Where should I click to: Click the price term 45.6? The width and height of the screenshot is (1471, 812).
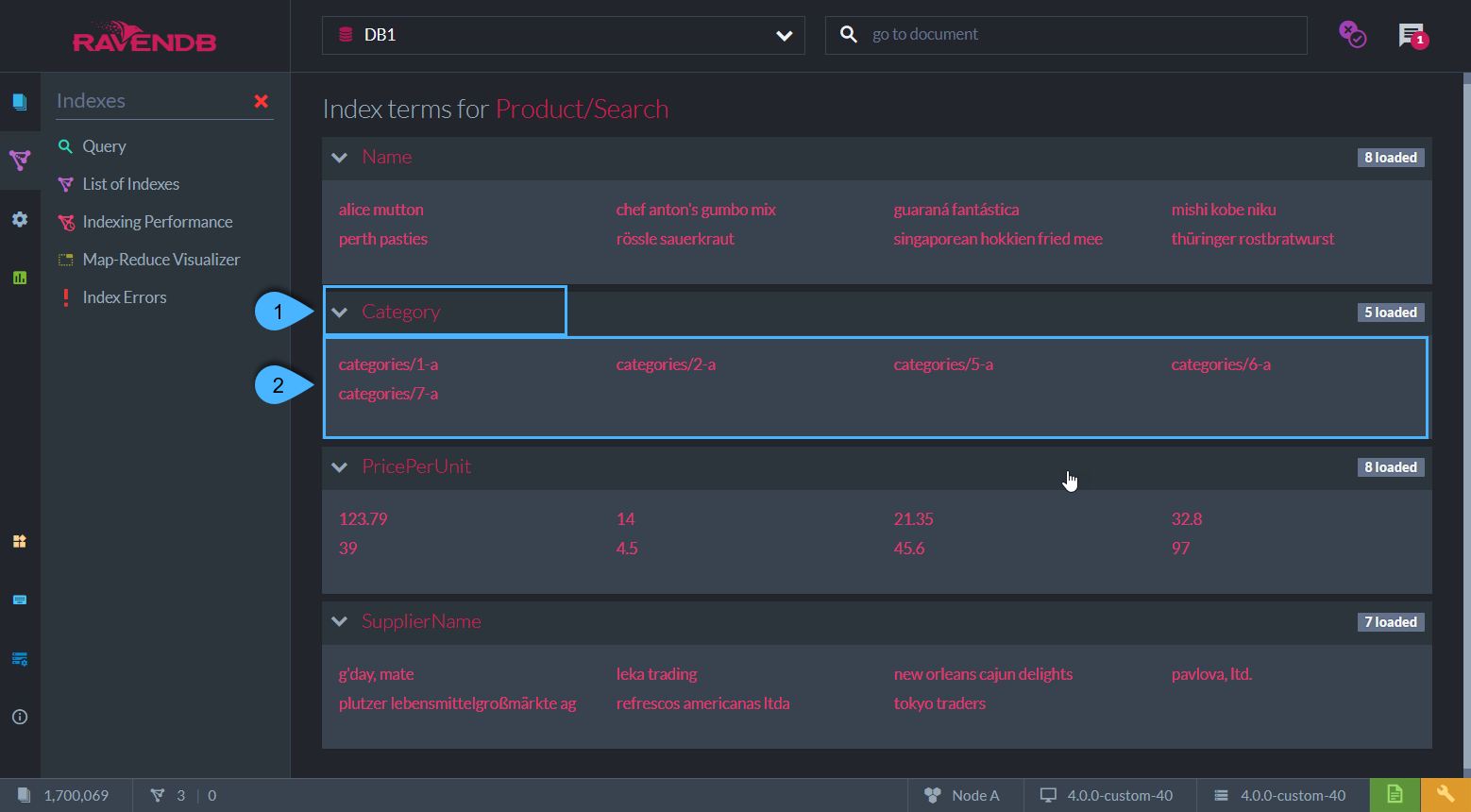[909, 549]
